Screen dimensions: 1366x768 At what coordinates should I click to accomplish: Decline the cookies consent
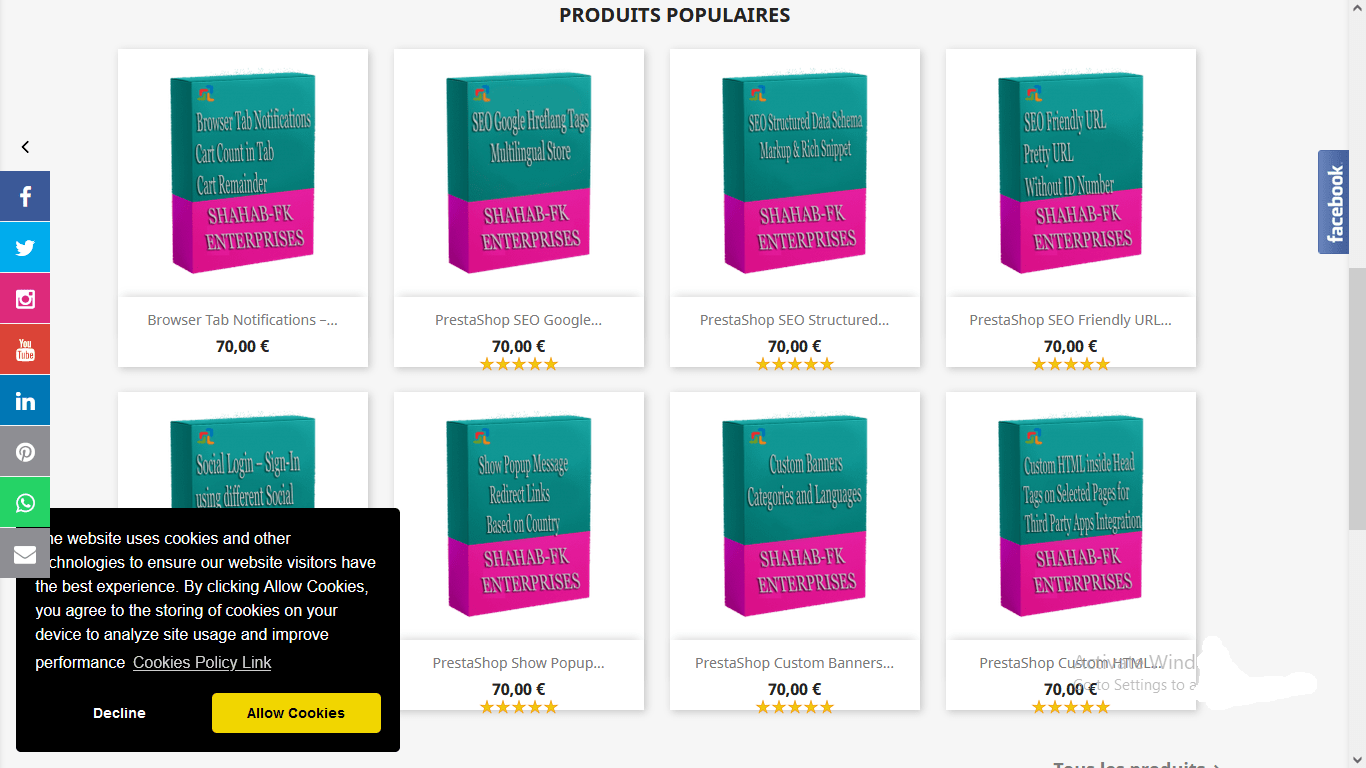click(119, 713)
